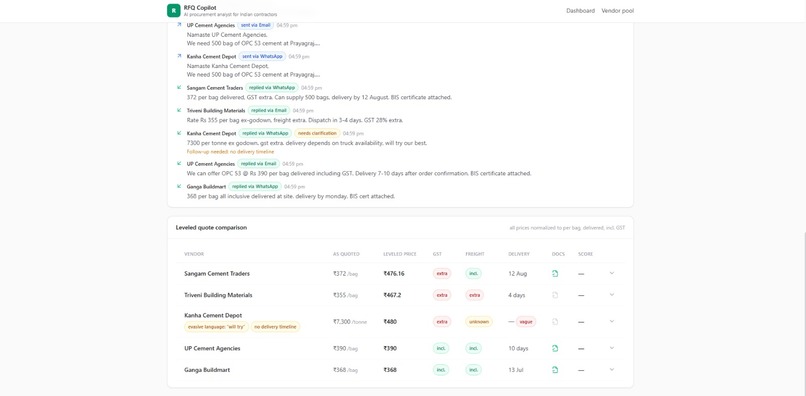This screenshot has height=396, width=806.
Task: Click the SCORE column header
Action: pos(585,254)
